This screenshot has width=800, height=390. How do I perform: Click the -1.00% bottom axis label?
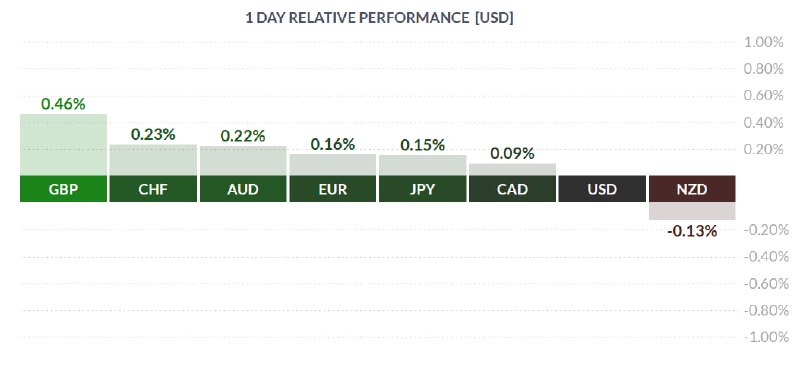(x=766, y=337)
